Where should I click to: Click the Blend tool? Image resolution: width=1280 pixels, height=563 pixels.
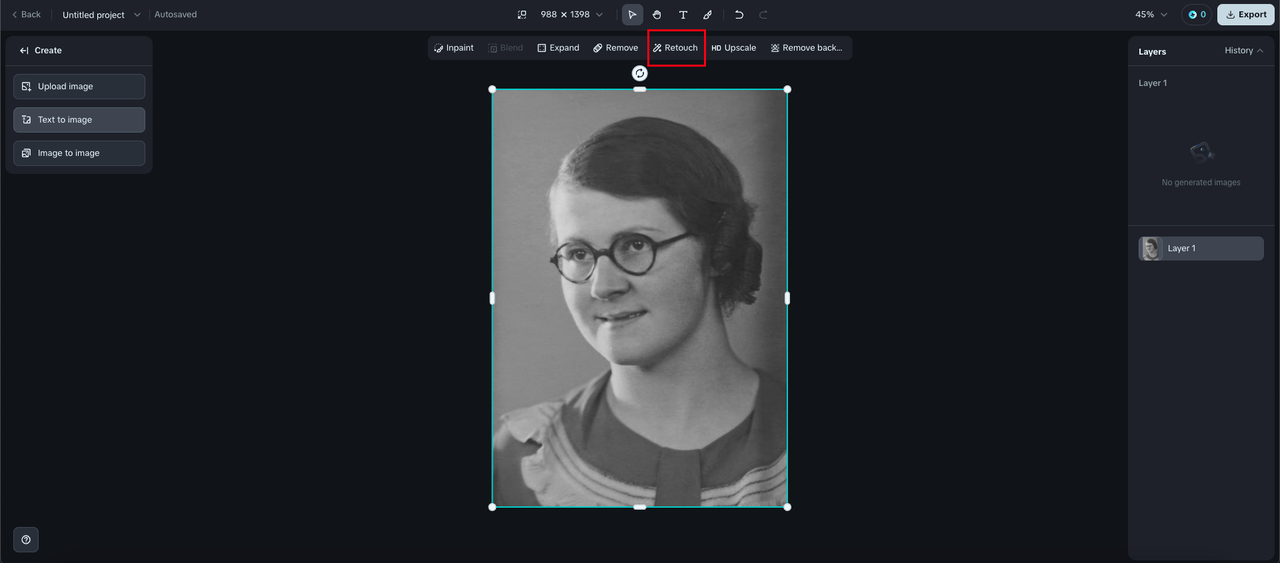[506, 48]
